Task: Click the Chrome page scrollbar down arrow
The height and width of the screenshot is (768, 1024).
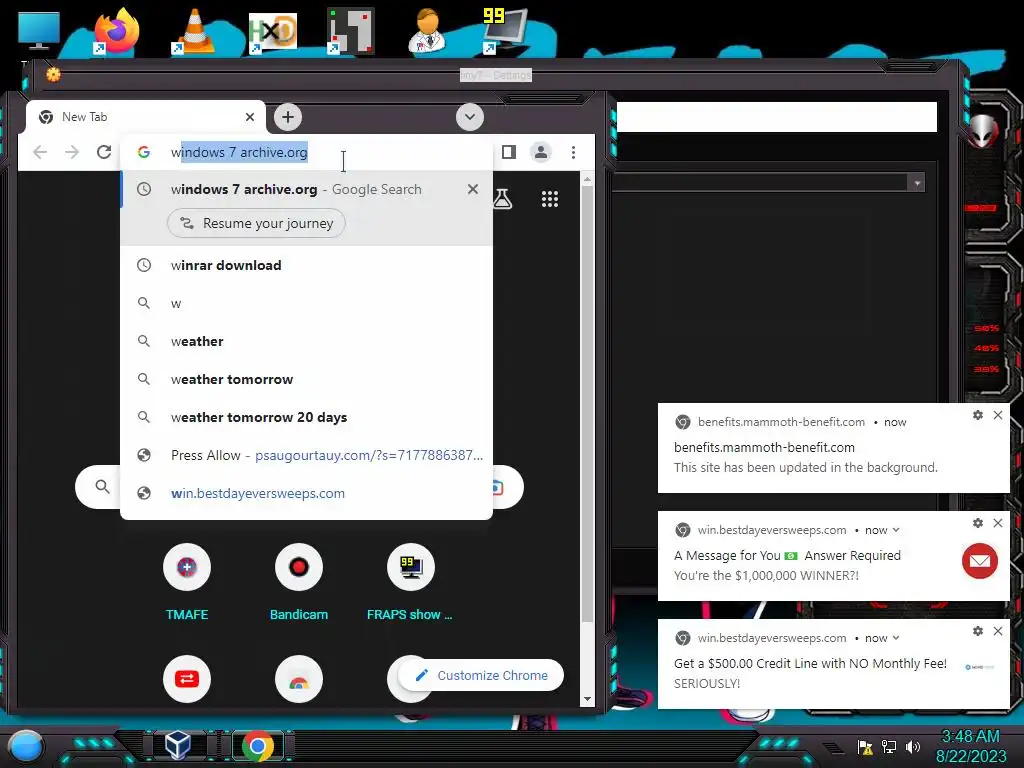Action: coord(587,699)
